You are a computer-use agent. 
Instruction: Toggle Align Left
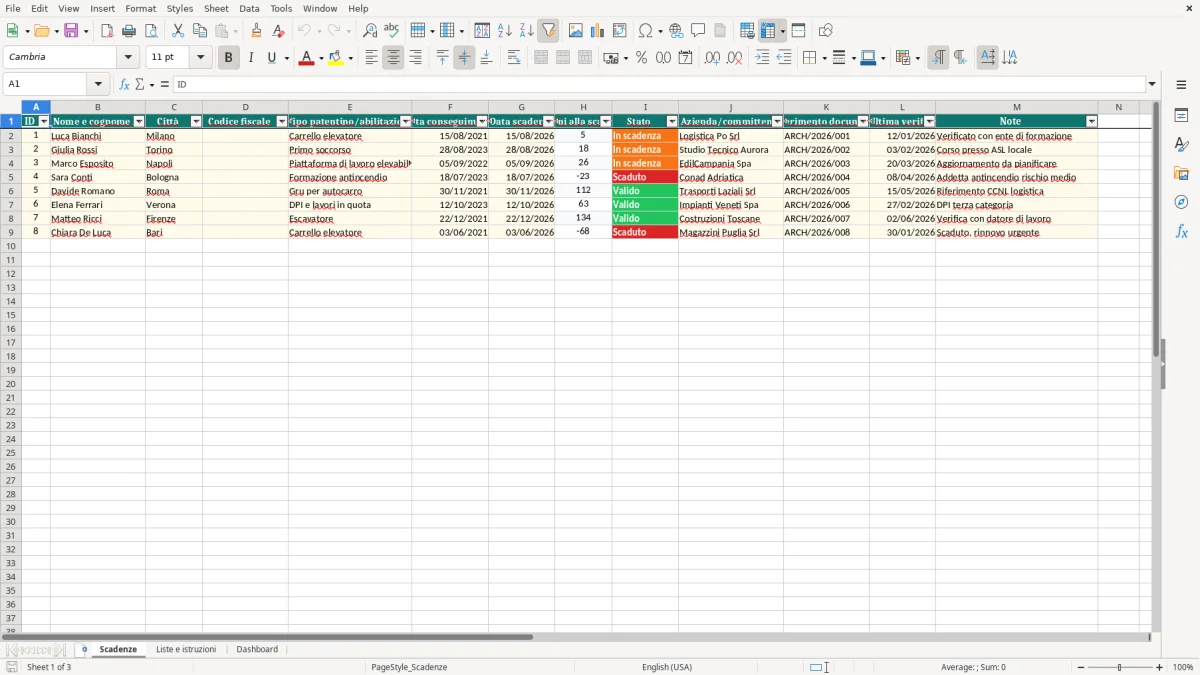click(371, 58)
